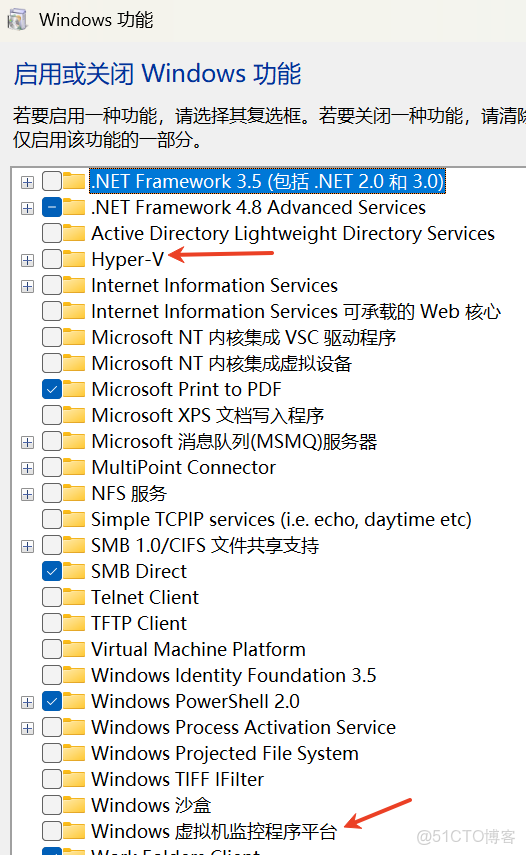Click folder icon beside Internet Information Services
The image size is (526, 855).
pos(74,285)
